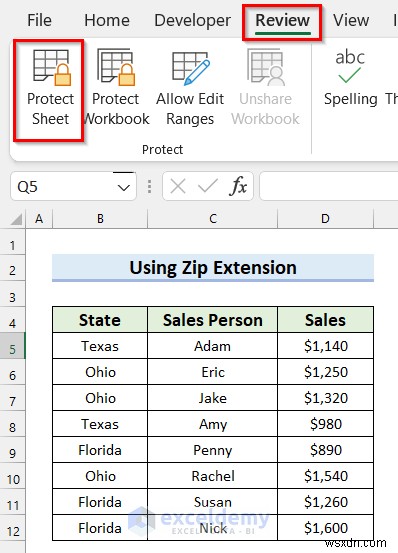Viewport: 398px width, 553px height.
Task: Click the greyed-out Unshare Workbook icon
Action: pos(266,68)
